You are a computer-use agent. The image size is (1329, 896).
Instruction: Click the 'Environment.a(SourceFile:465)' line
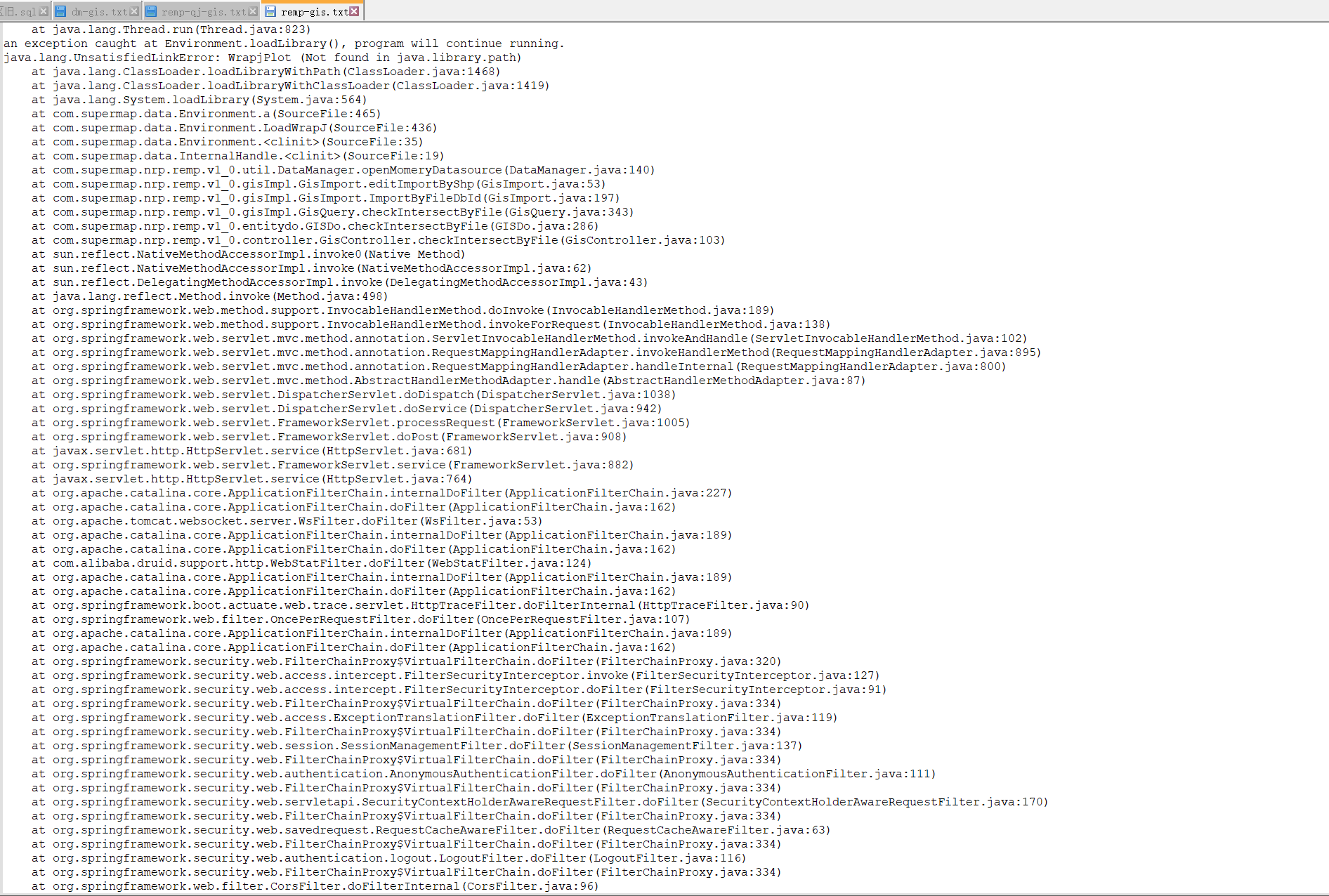click(207, 114)
